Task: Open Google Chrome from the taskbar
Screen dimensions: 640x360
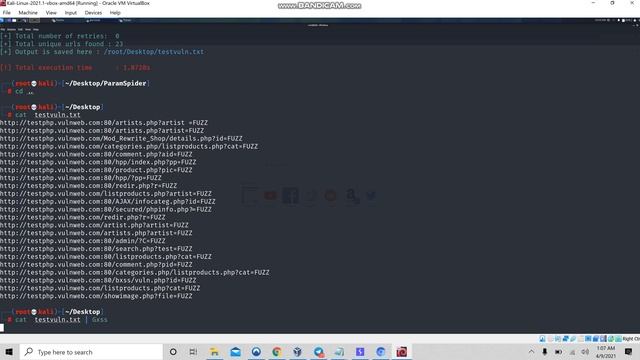Action: click(277, 351)
